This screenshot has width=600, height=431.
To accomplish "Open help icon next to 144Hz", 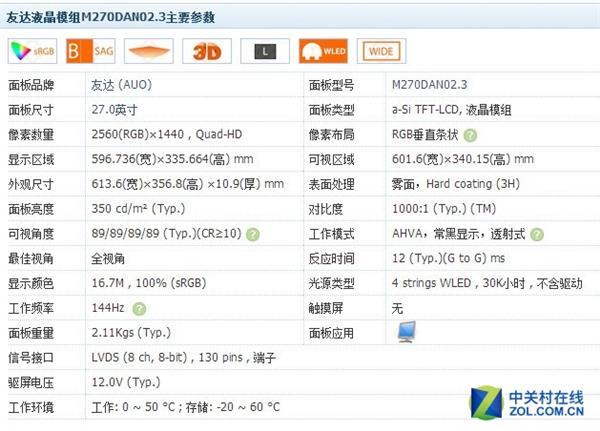I will 136,309.
